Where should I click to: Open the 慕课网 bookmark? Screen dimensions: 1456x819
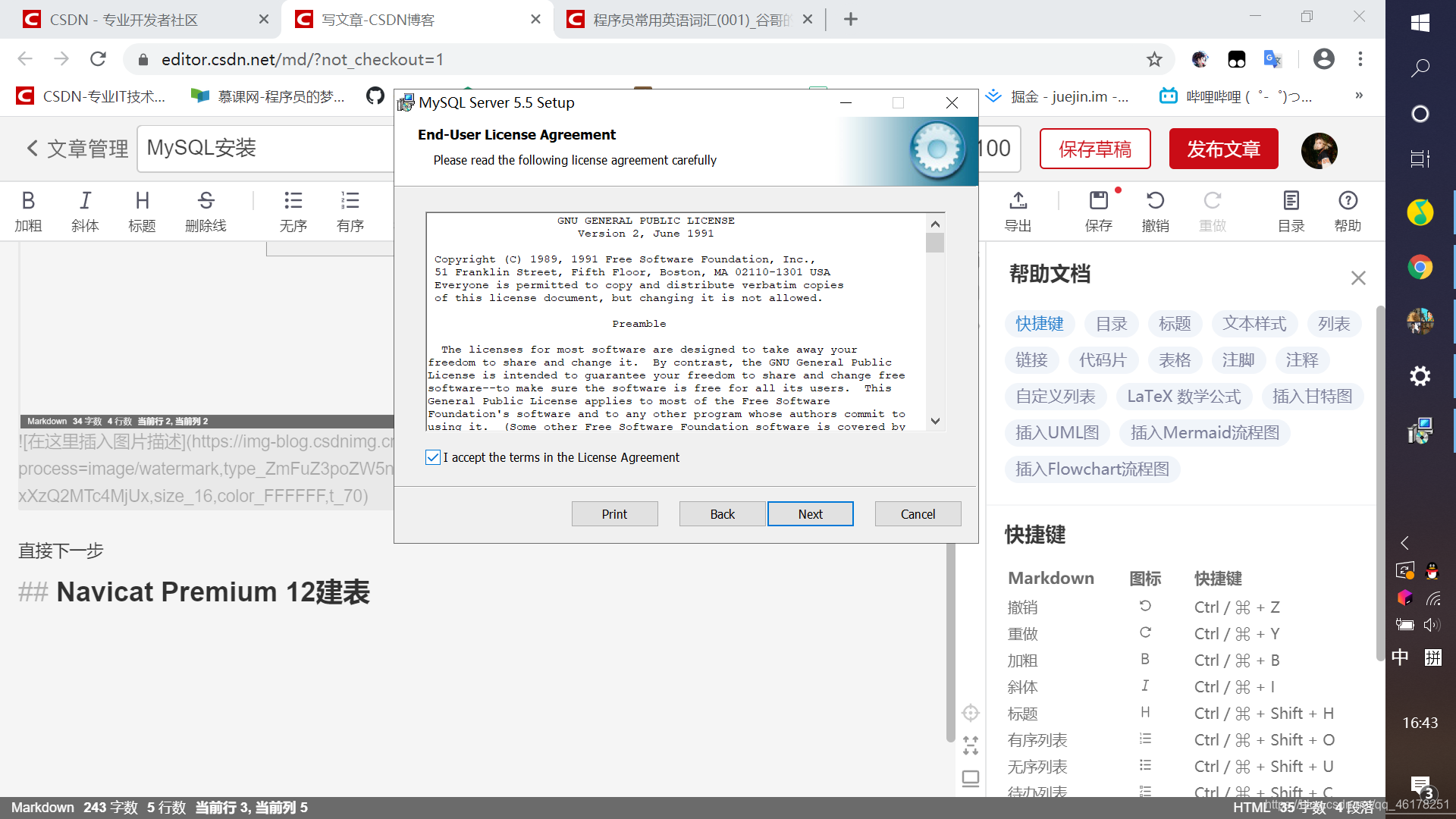(x=268, y=96)
